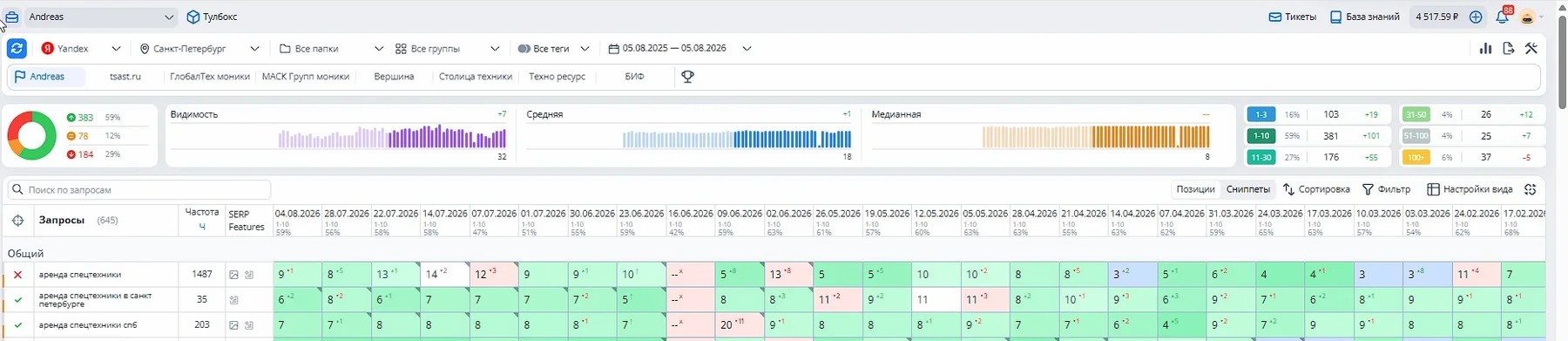
Task: Select the tsast.ru tab
Action: [x=125, y=77]
